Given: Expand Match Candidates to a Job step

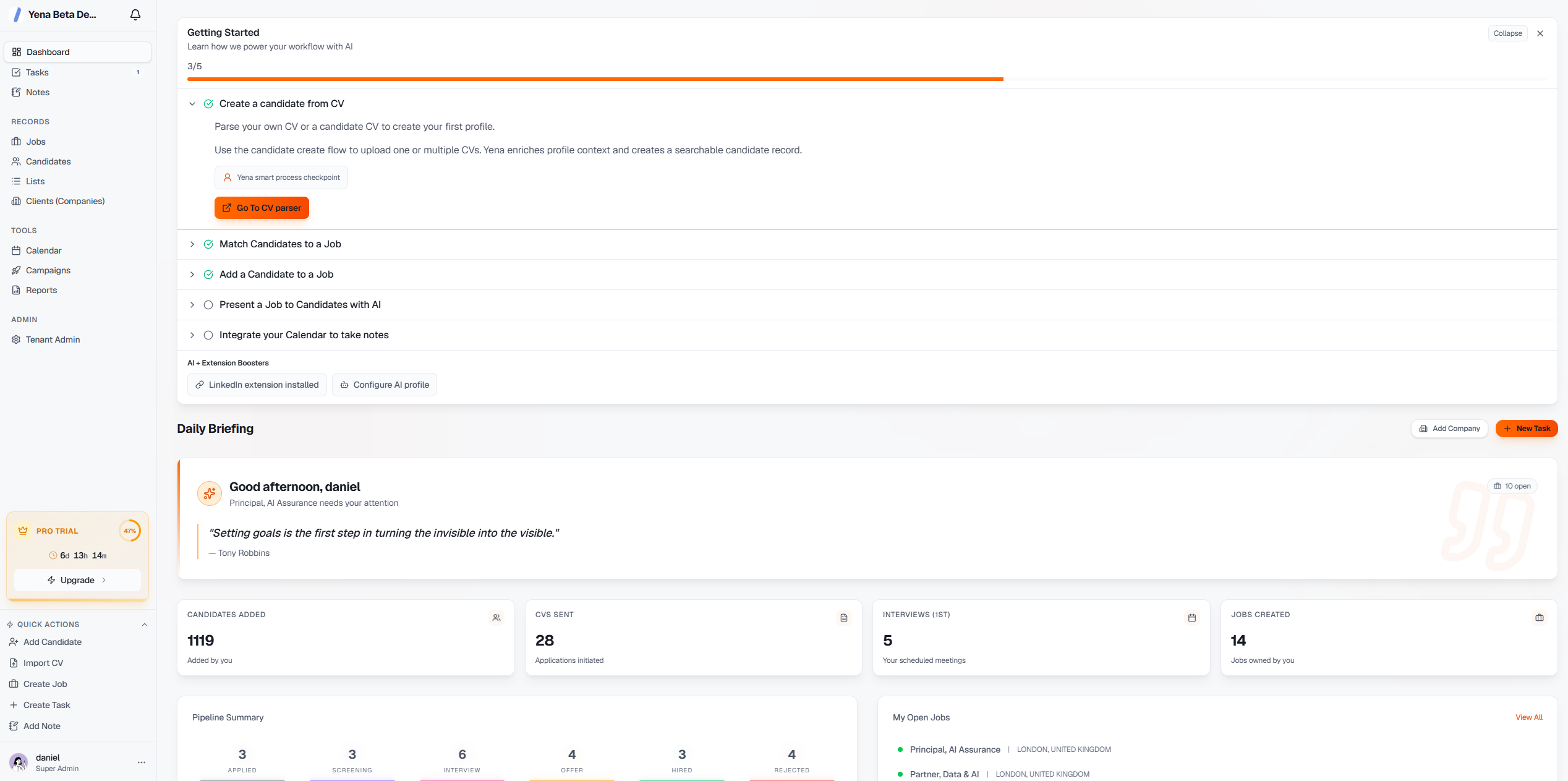Looking at the screenshot, I should coord(192,244).
